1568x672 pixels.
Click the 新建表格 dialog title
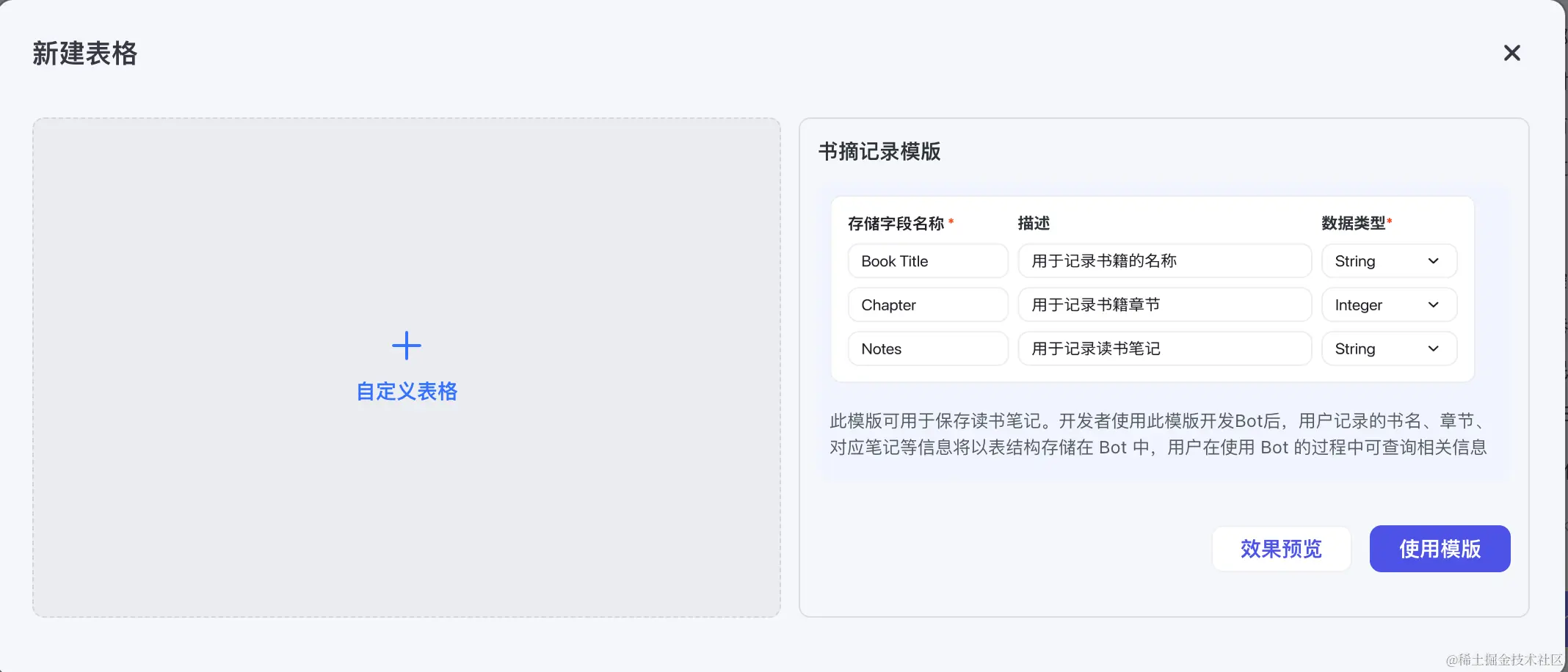tap(84, 53)
